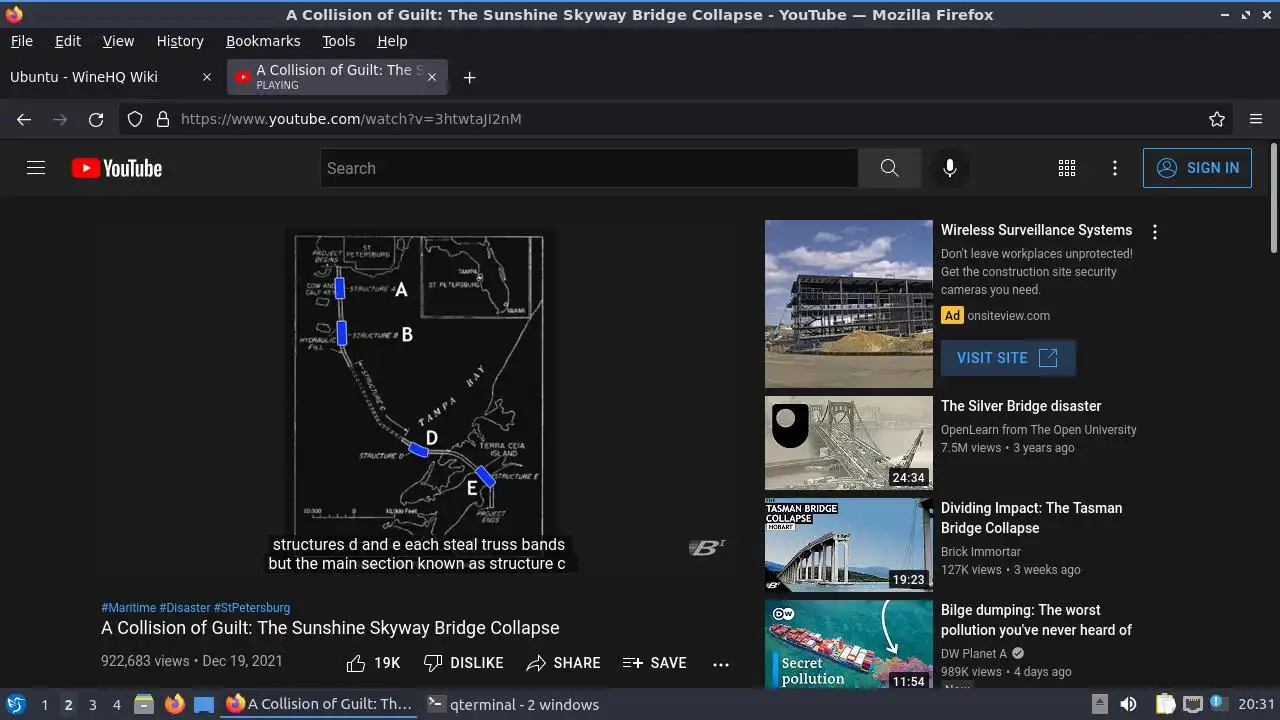The image size is (1280, 720).
Task: Open a new tab
Action: click(x=469, y=77)
